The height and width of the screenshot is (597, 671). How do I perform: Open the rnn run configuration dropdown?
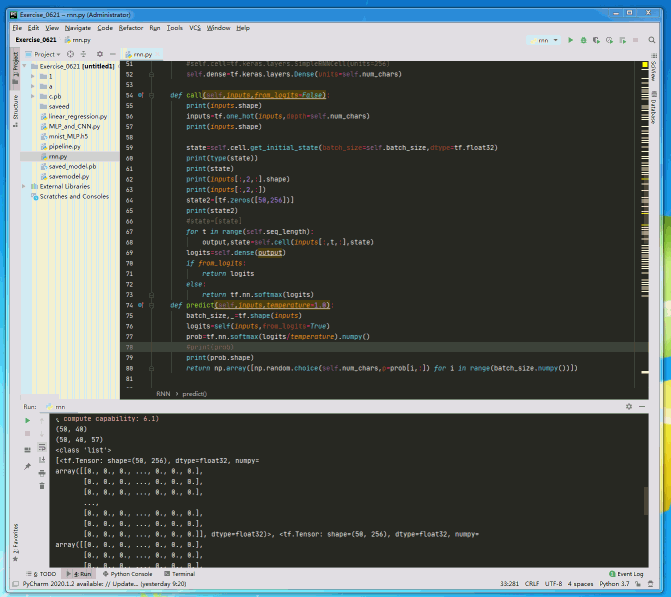543,40
